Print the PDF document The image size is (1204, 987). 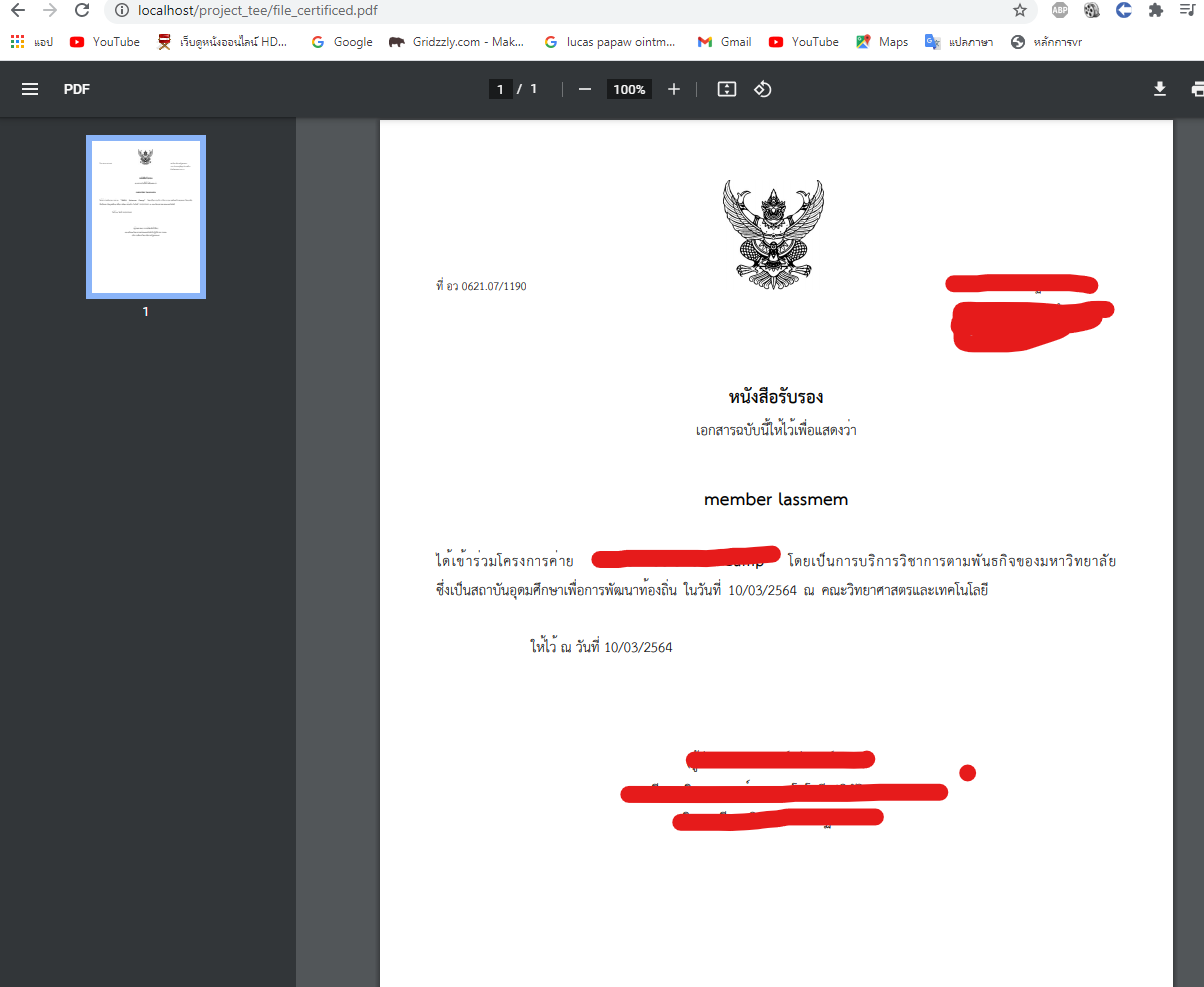coord(1197,89)
